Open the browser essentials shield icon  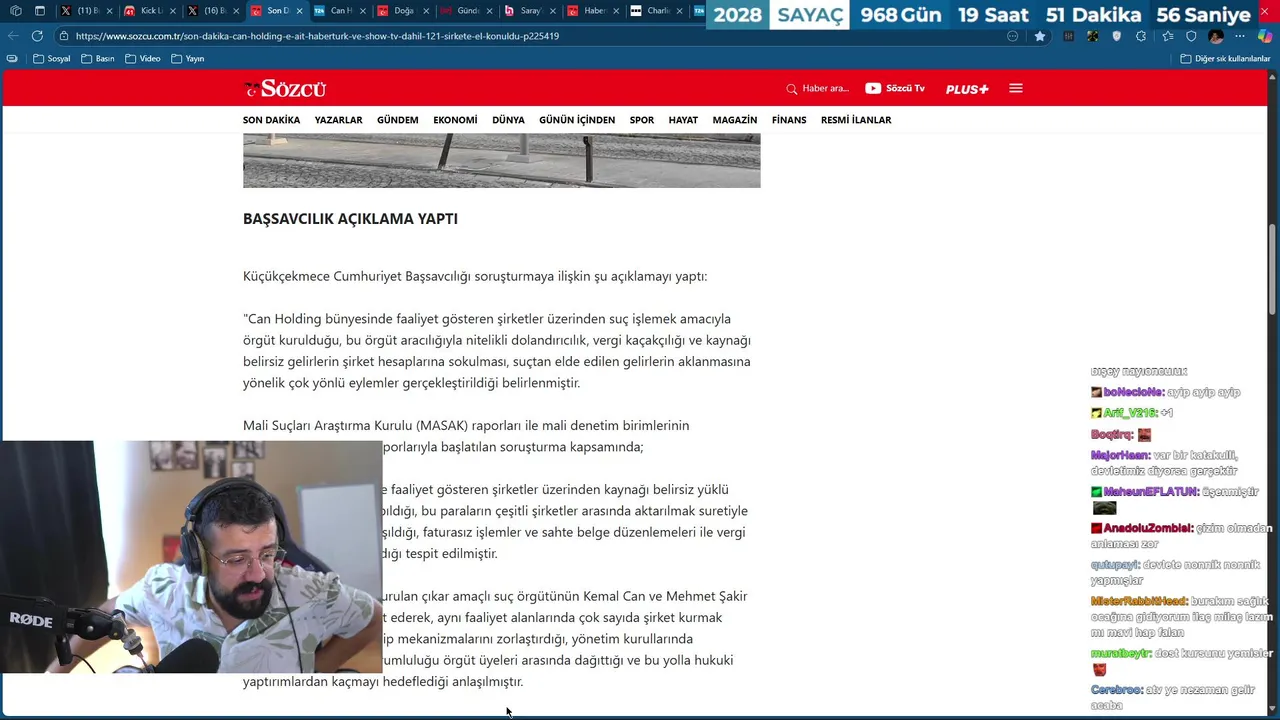point(1191,36)
